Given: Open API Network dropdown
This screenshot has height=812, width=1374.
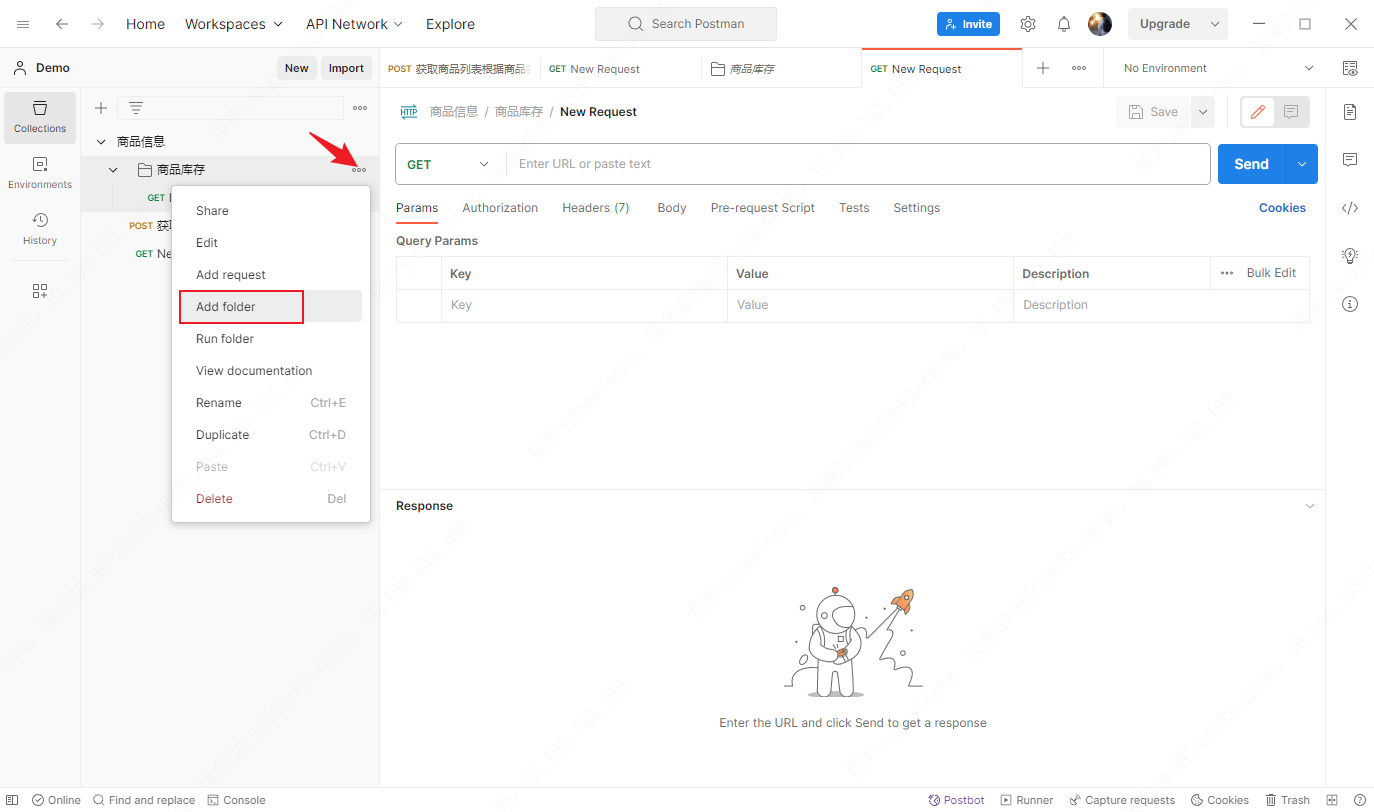Looking at the screenshot, I should pos(354,24).
